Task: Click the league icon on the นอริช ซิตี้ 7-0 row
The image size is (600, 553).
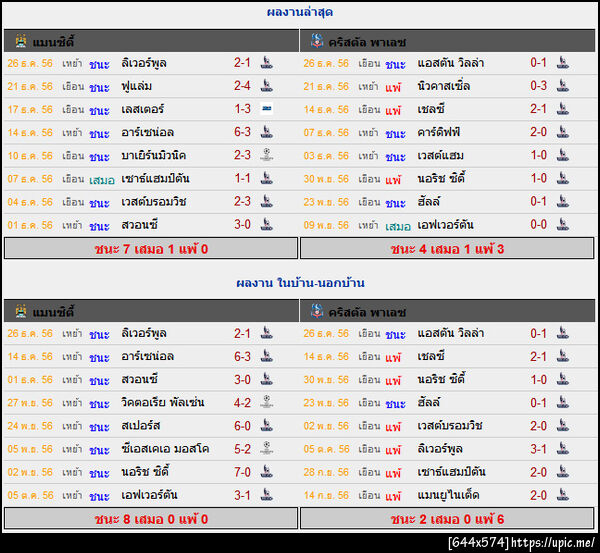Action: [267, 471]
